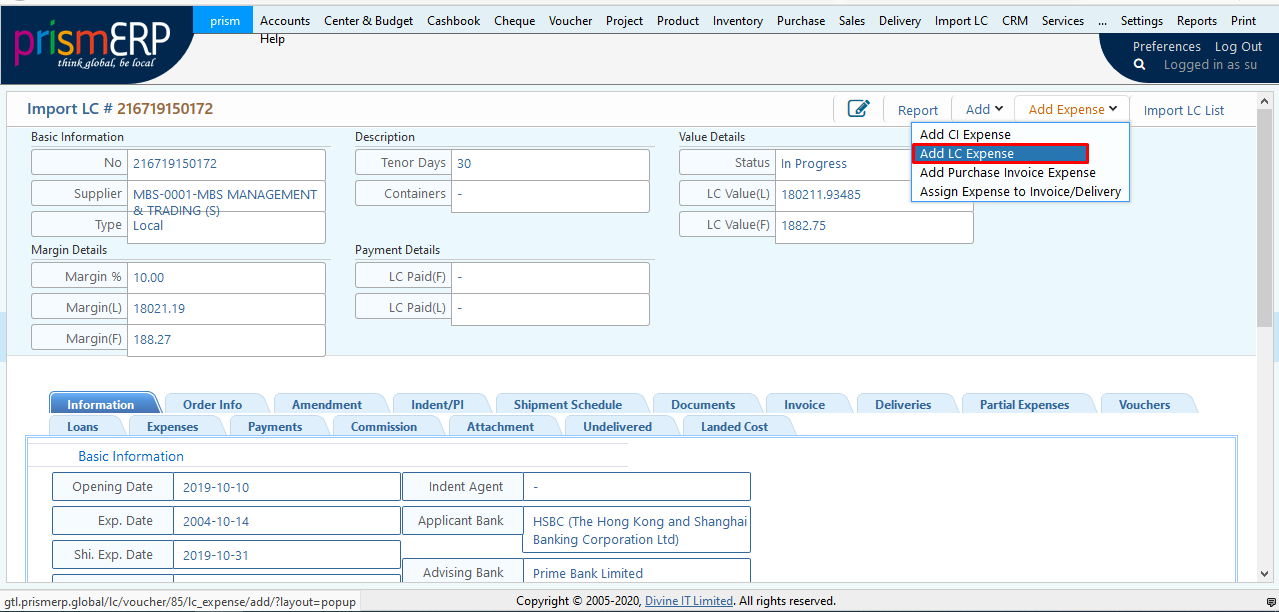
Task: Click the Report button
Action: [917, 108]
